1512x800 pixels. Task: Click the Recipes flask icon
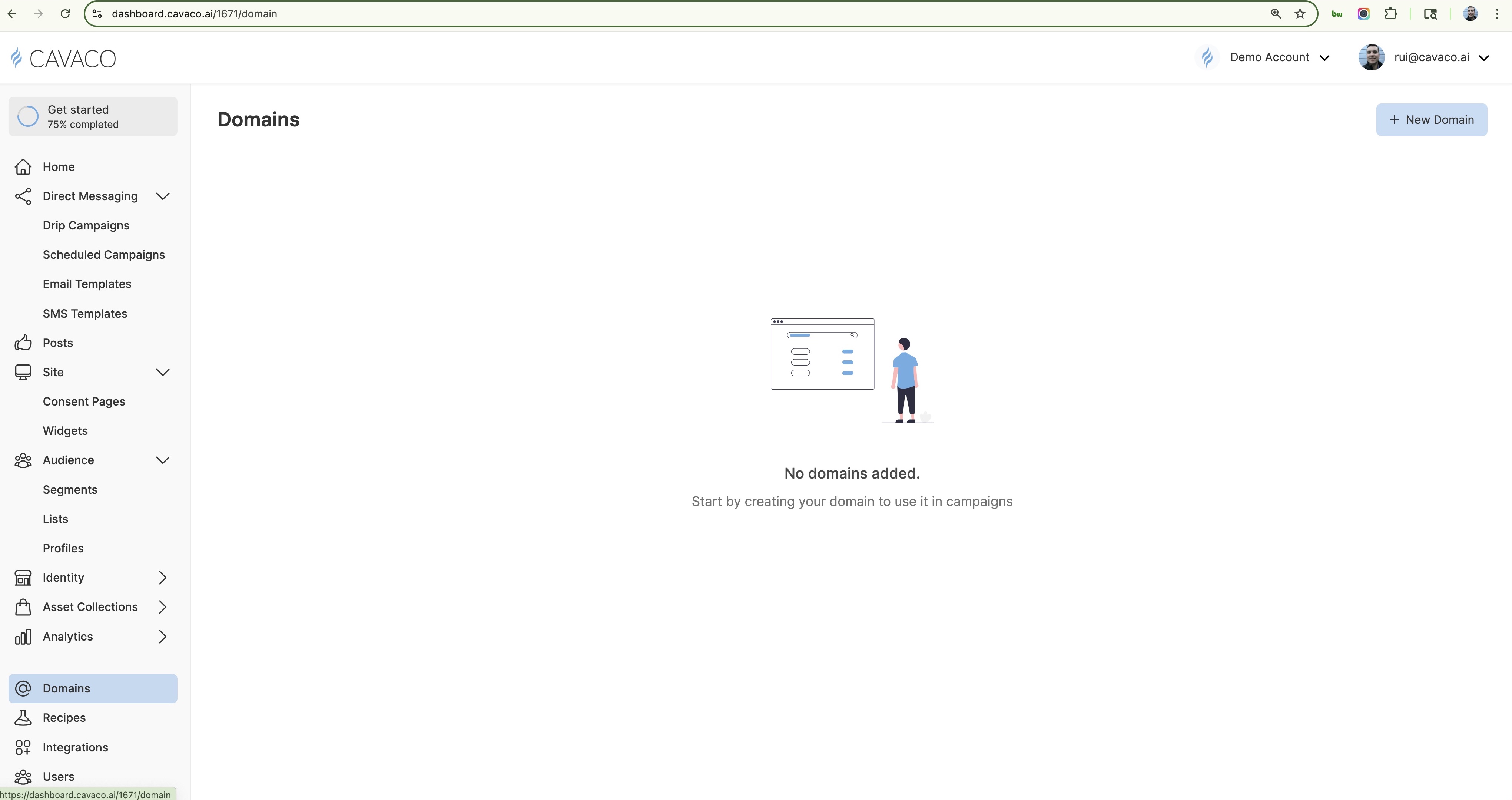click(x=23, y=718)
